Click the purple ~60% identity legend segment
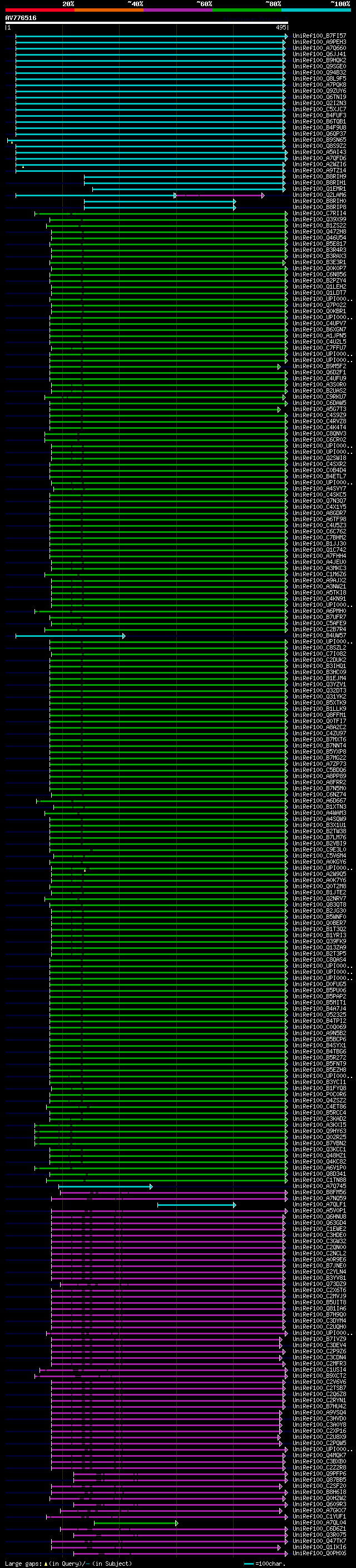 click(x=179, y=10)
